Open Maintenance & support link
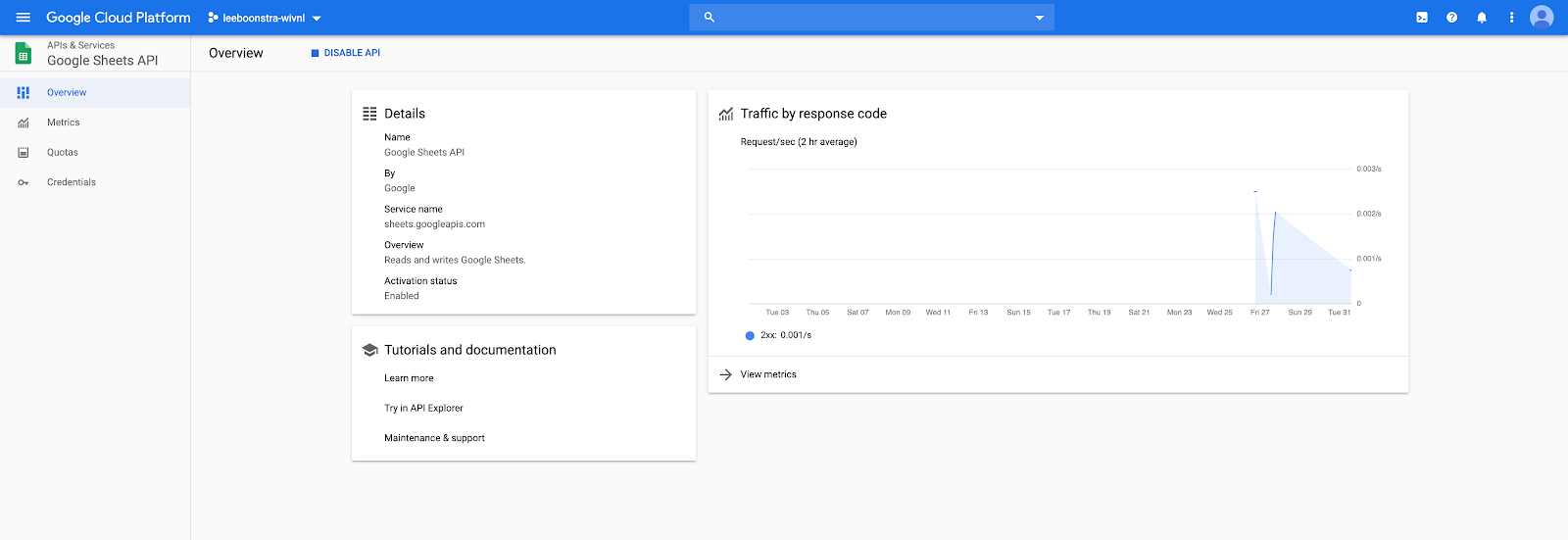This screenshot has height=540, width=1568. pyautogui.click(x=434, y=438)
